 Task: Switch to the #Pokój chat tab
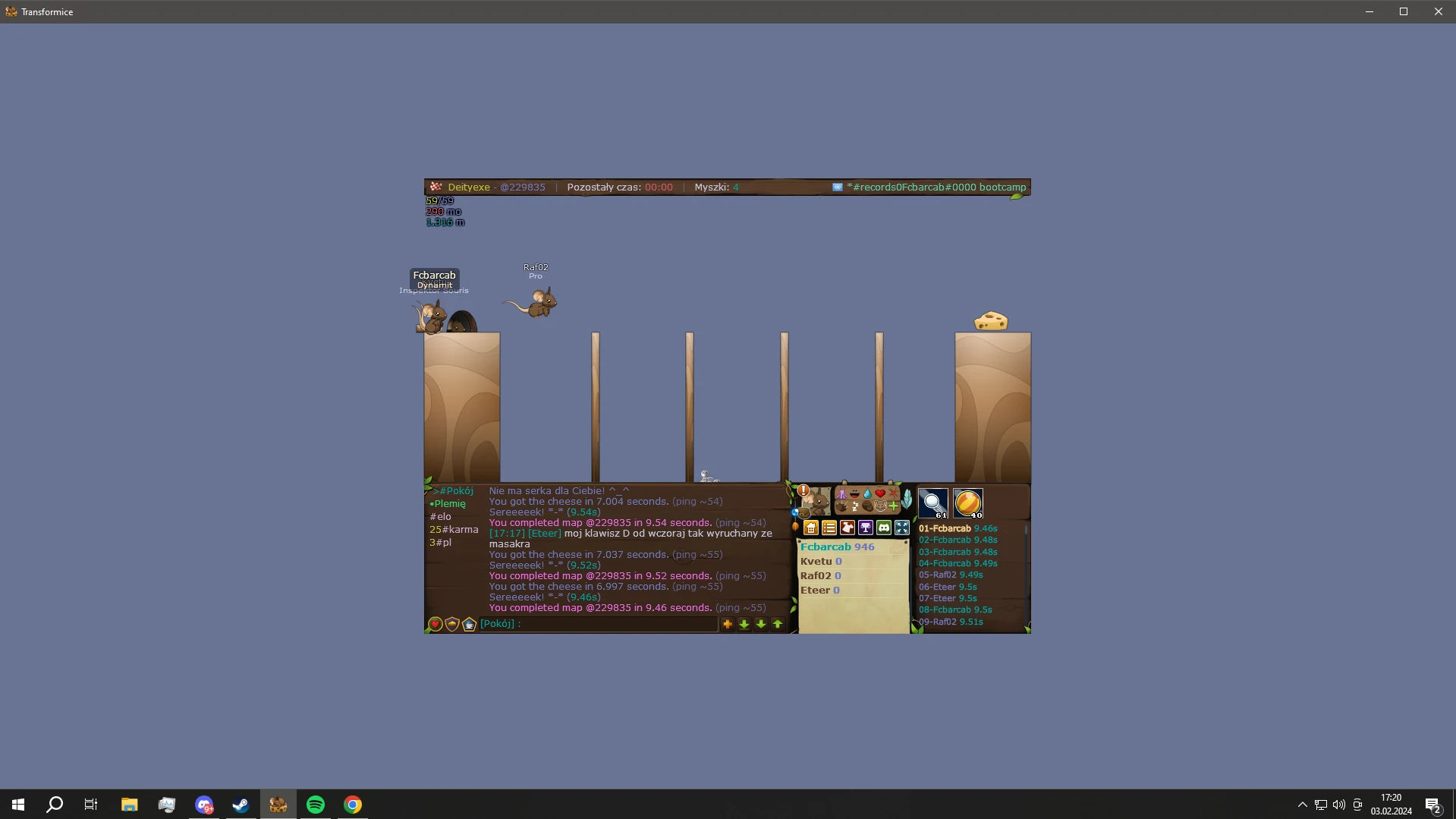click(x=454, y=491)
